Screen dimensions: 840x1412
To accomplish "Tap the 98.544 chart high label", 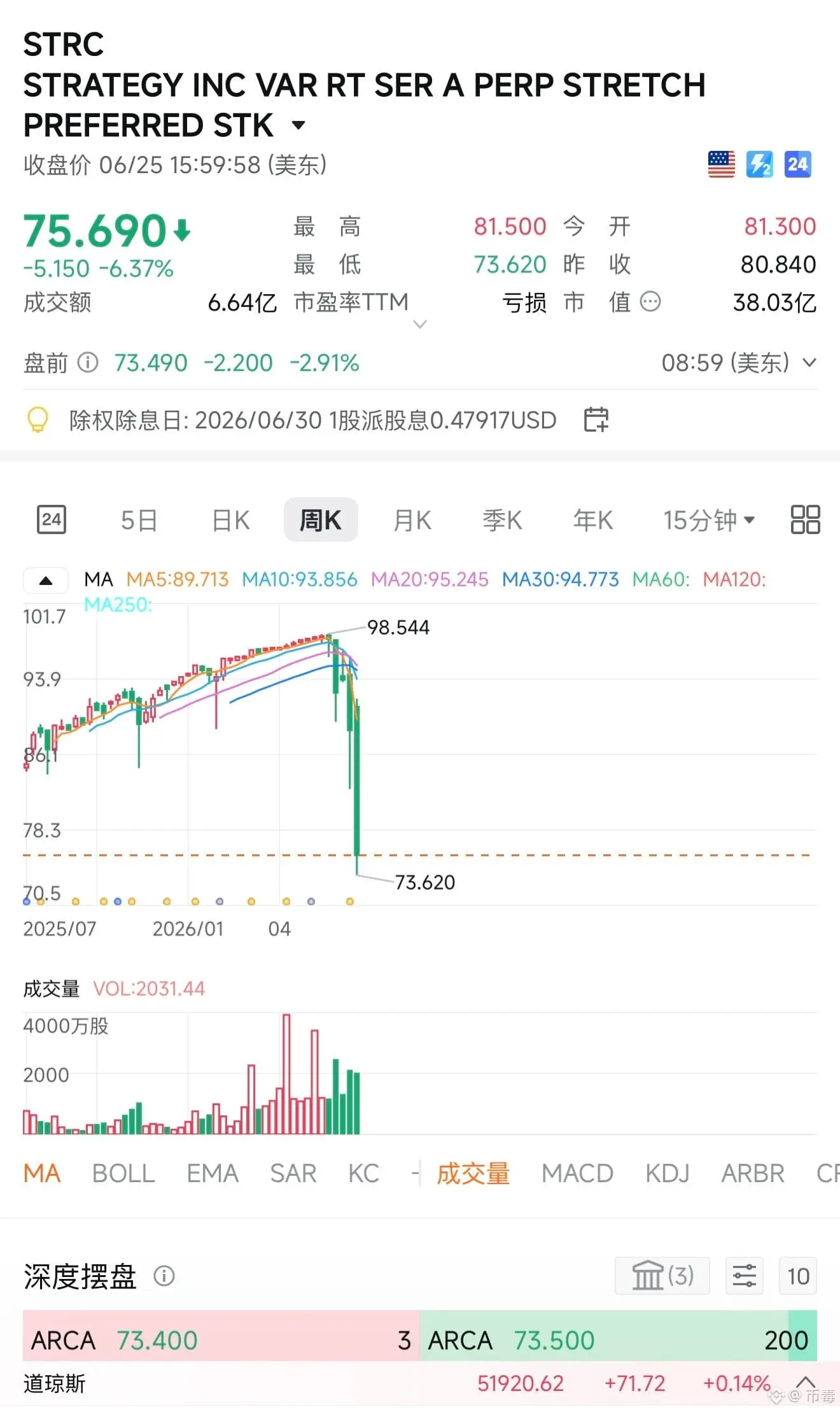I will pos(398,627).
